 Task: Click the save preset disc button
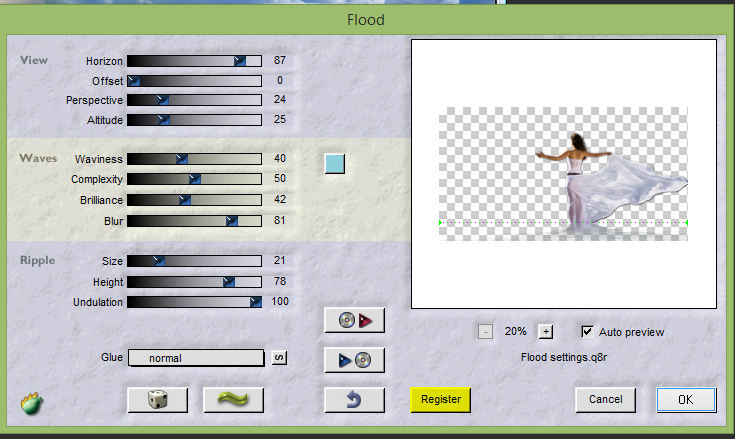(x=354, y=360)
